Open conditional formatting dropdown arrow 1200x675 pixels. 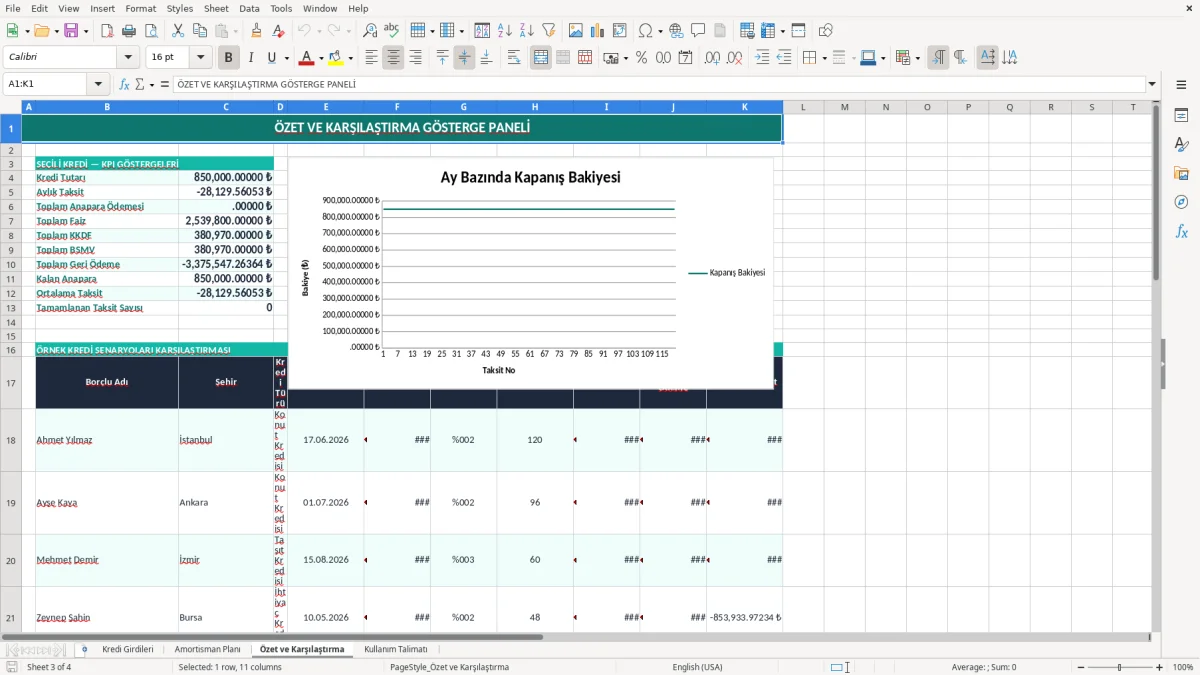(917, 58)
